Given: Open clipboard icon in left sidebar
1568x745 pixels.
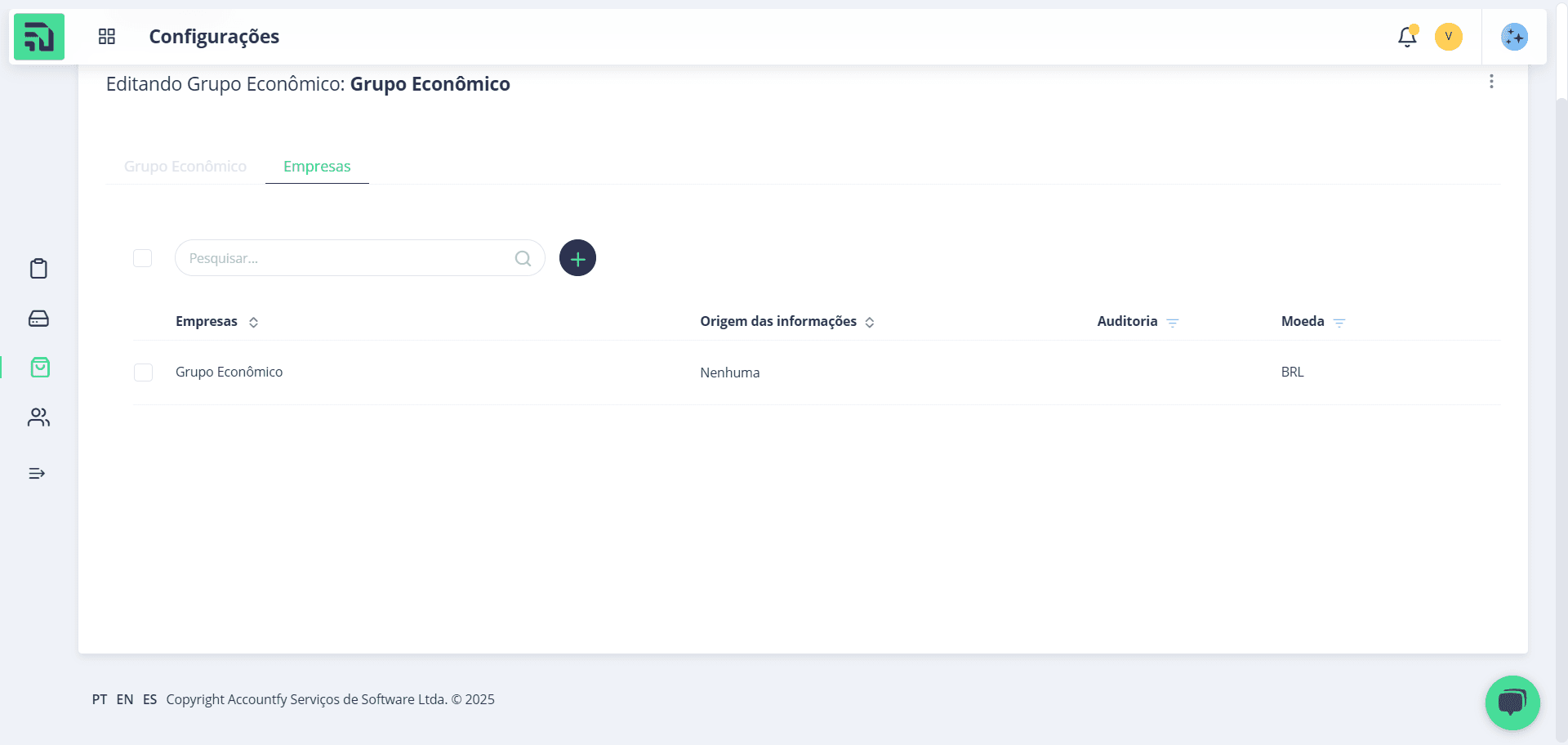Looking at the screenshot, I should (x=38, y=269).
